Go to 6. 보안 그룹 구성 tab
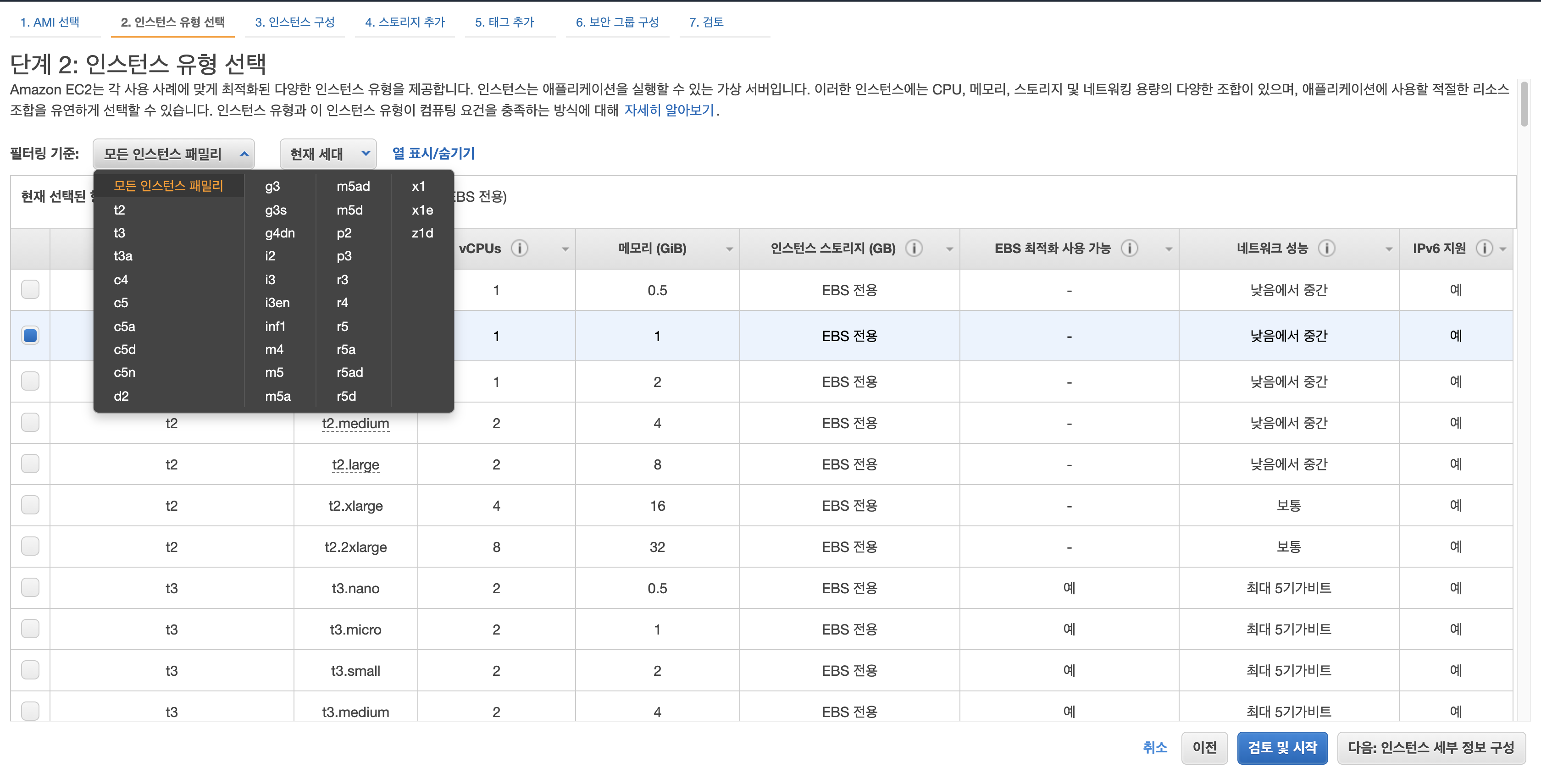Image resolution: width=1541 pixels, height=784 pixels. click(617, 22)
